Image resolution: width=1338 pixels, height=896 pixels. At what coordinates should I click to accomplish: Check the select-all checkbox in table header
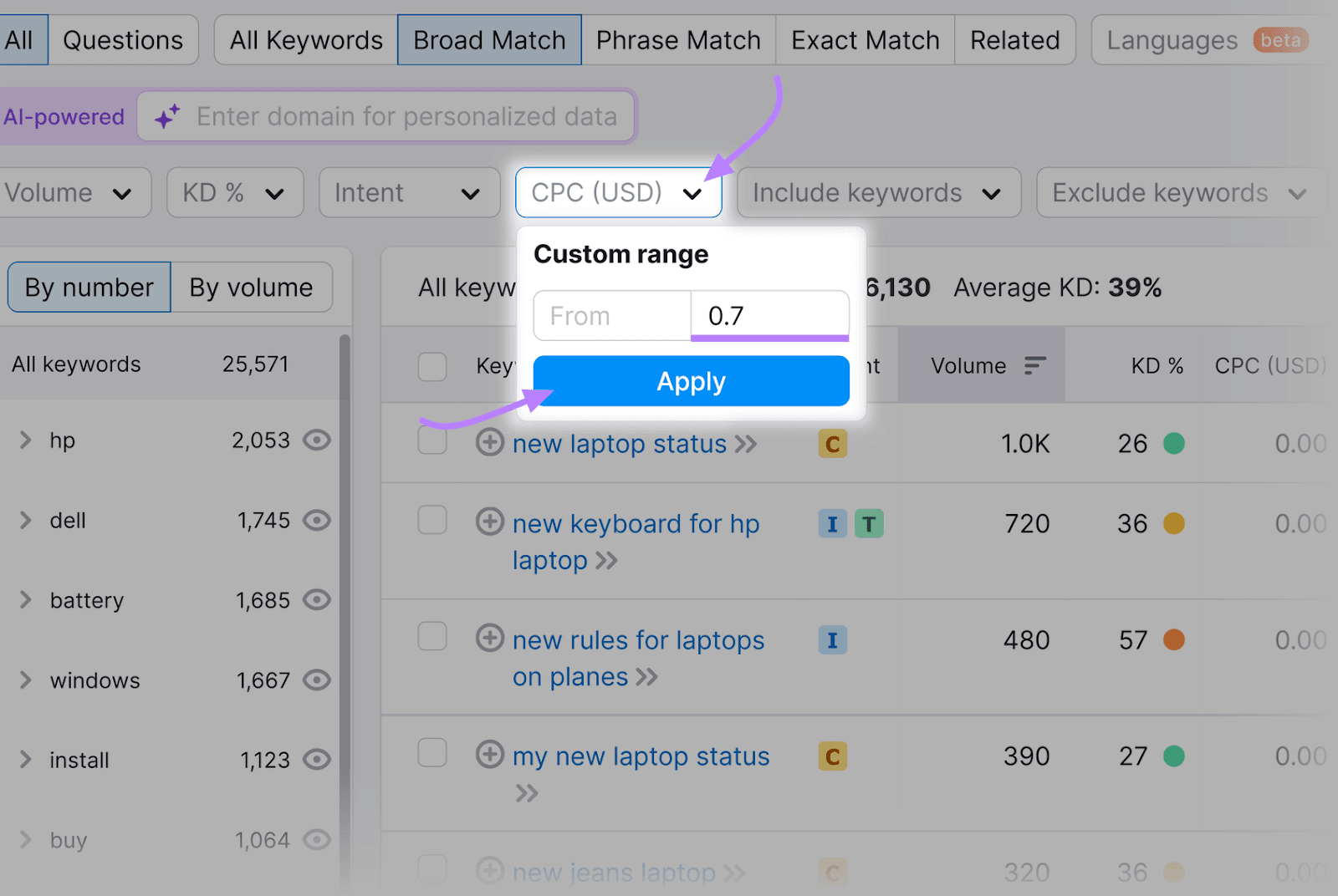coord(432,365)
